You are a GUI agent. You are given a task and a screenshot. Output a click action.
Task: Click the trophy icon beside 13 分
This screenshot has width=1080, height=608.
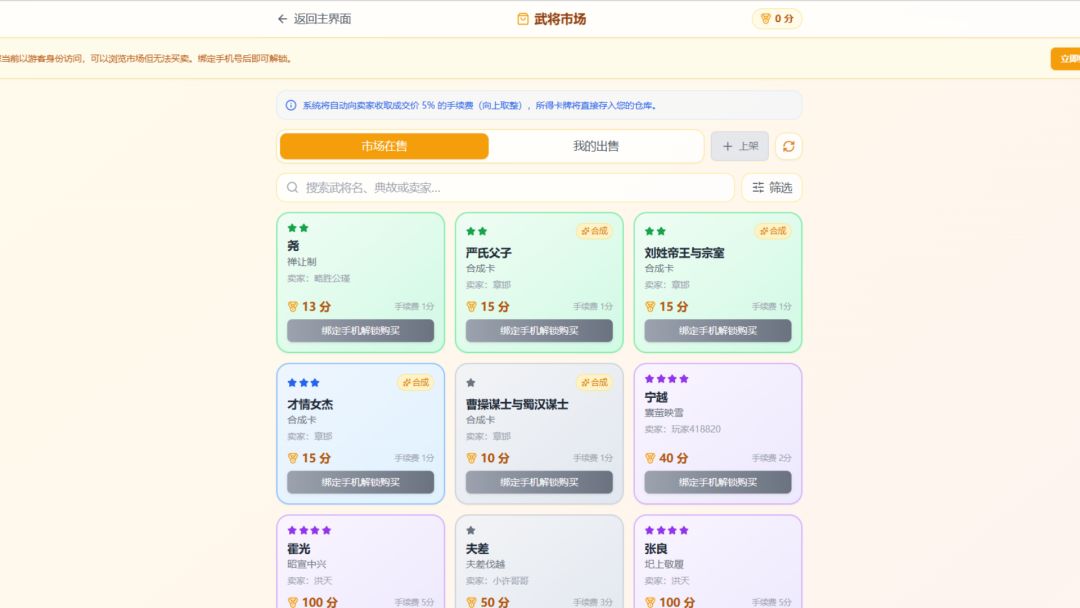tap(293, 306)
